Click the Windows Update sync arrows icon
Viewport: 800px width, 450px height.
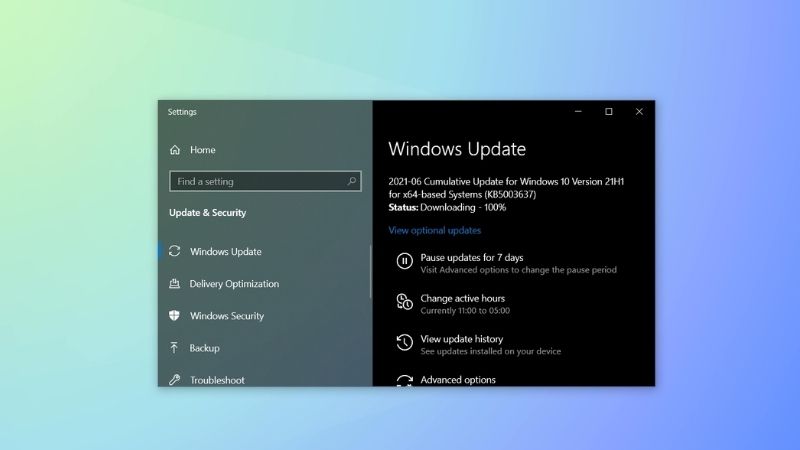point(174,251)
